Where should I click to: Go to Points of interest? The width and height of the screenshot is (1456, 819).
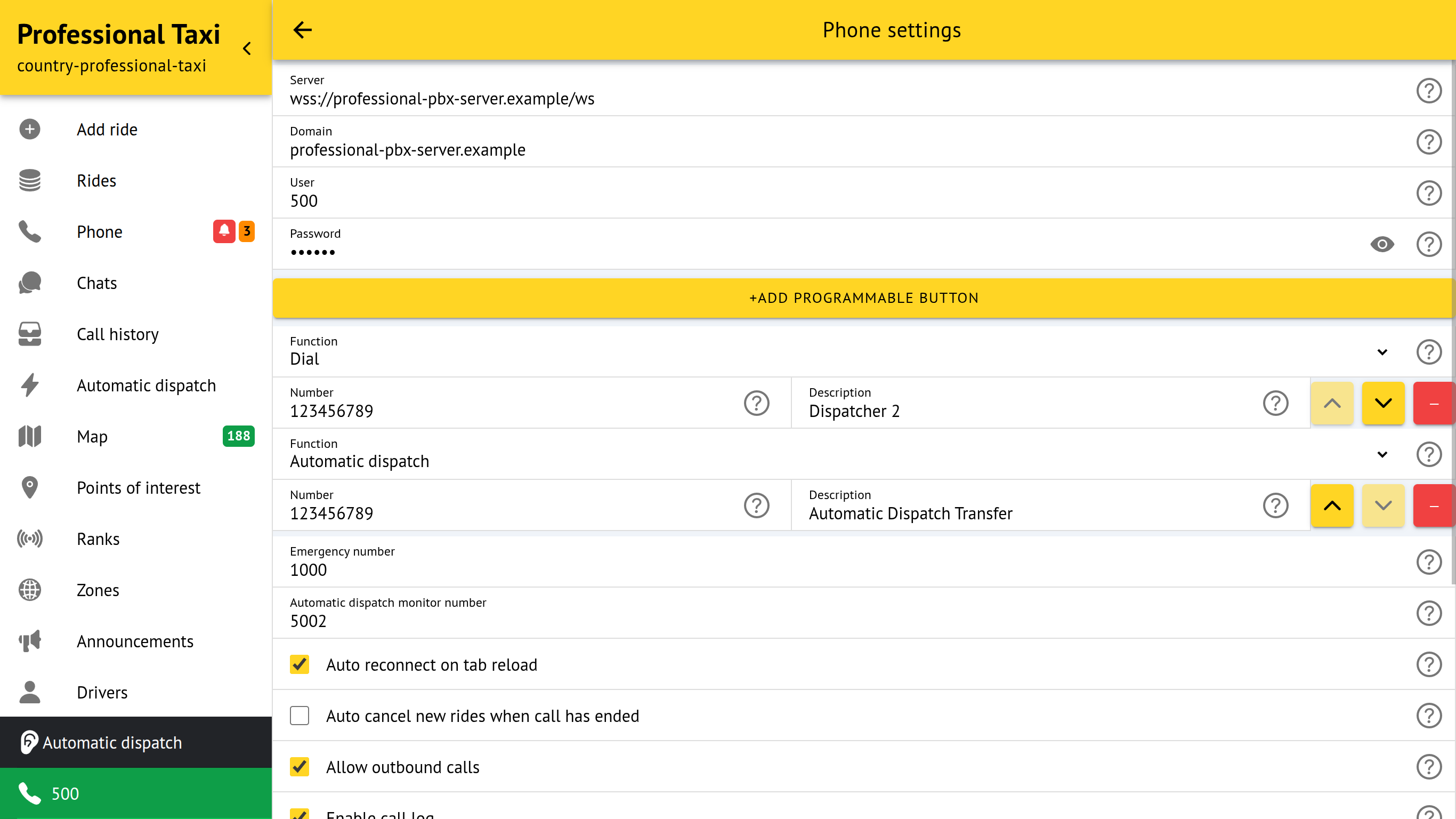[x=139, y=487]
